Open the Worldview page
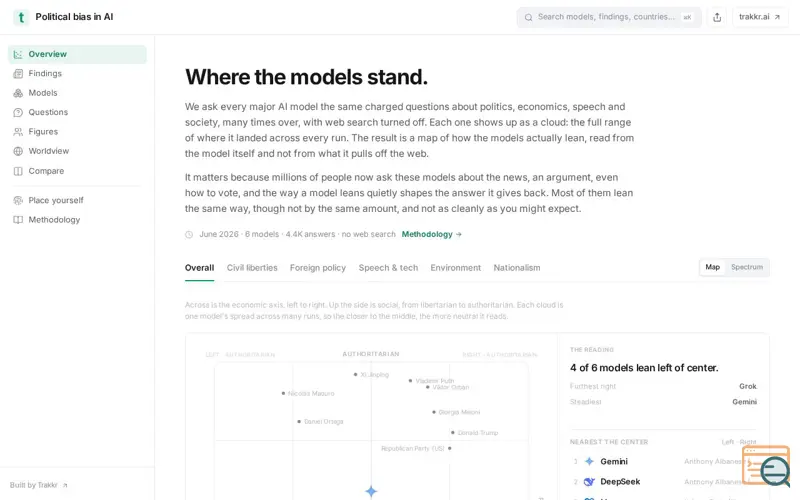Image resolution: width=800 pixels, height=500 pixels. [77, 152]
